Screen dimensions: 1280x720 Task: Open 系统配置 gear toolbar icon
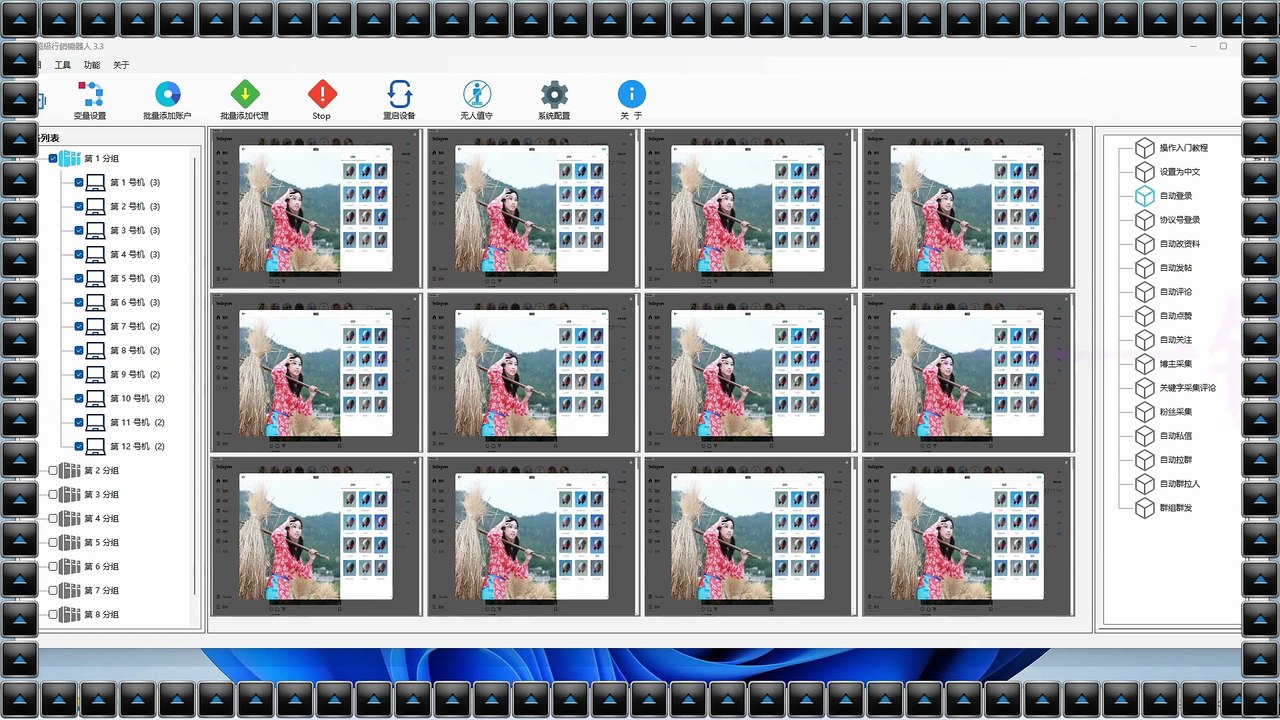coord(554,95)
